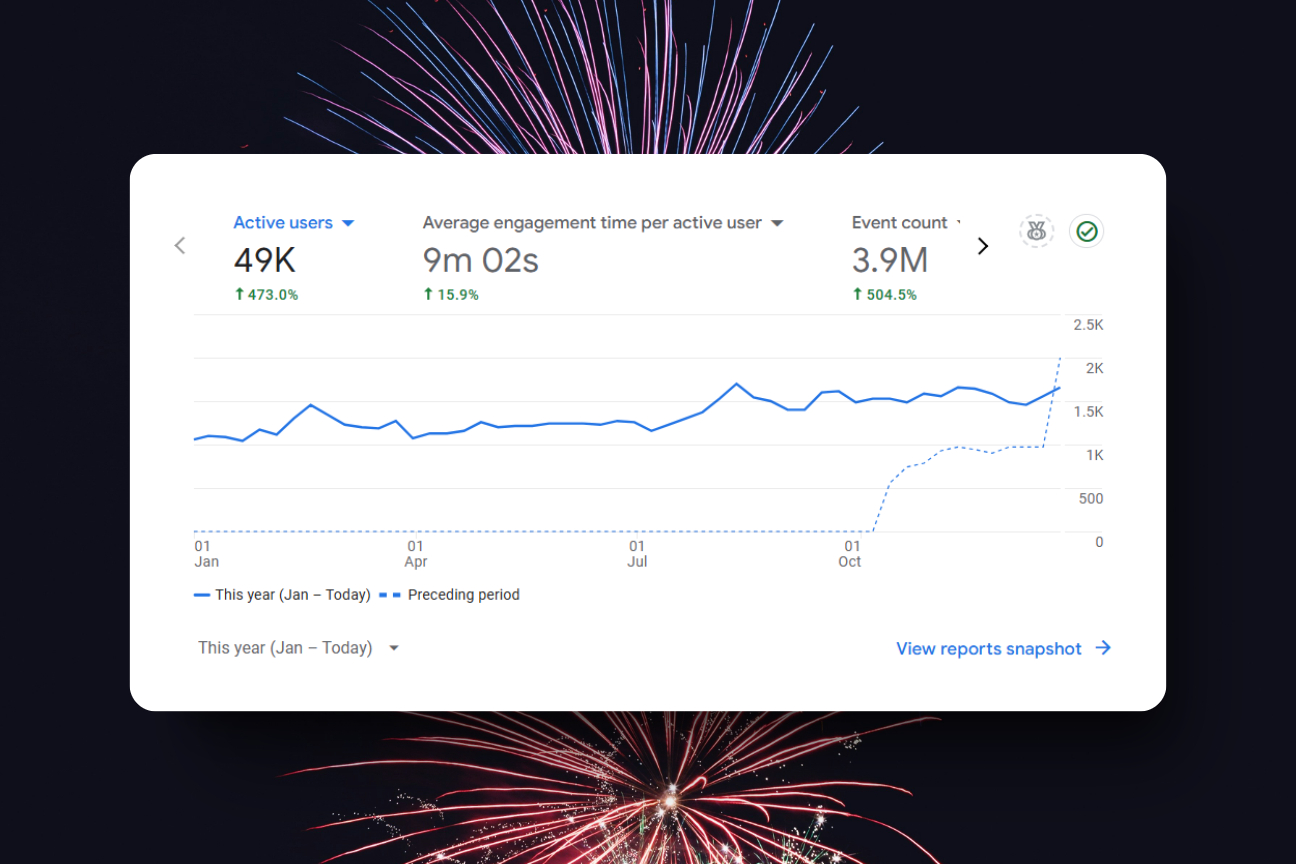1296x864 pixels.
Task: Open Average engagement time per active user dropdown
Action: coord(777,223)
